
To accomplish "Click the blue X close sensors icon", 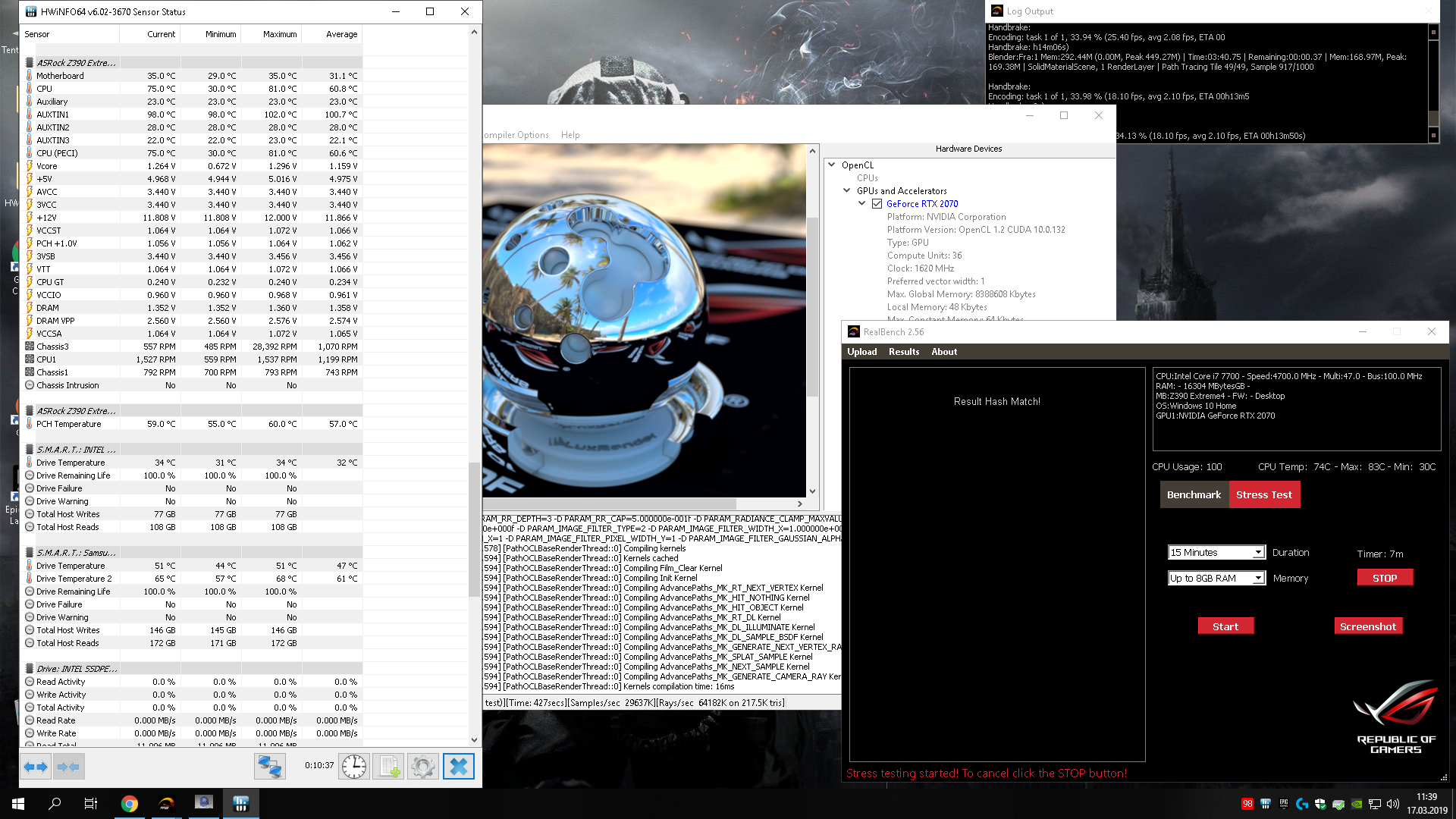I will 458,767.
